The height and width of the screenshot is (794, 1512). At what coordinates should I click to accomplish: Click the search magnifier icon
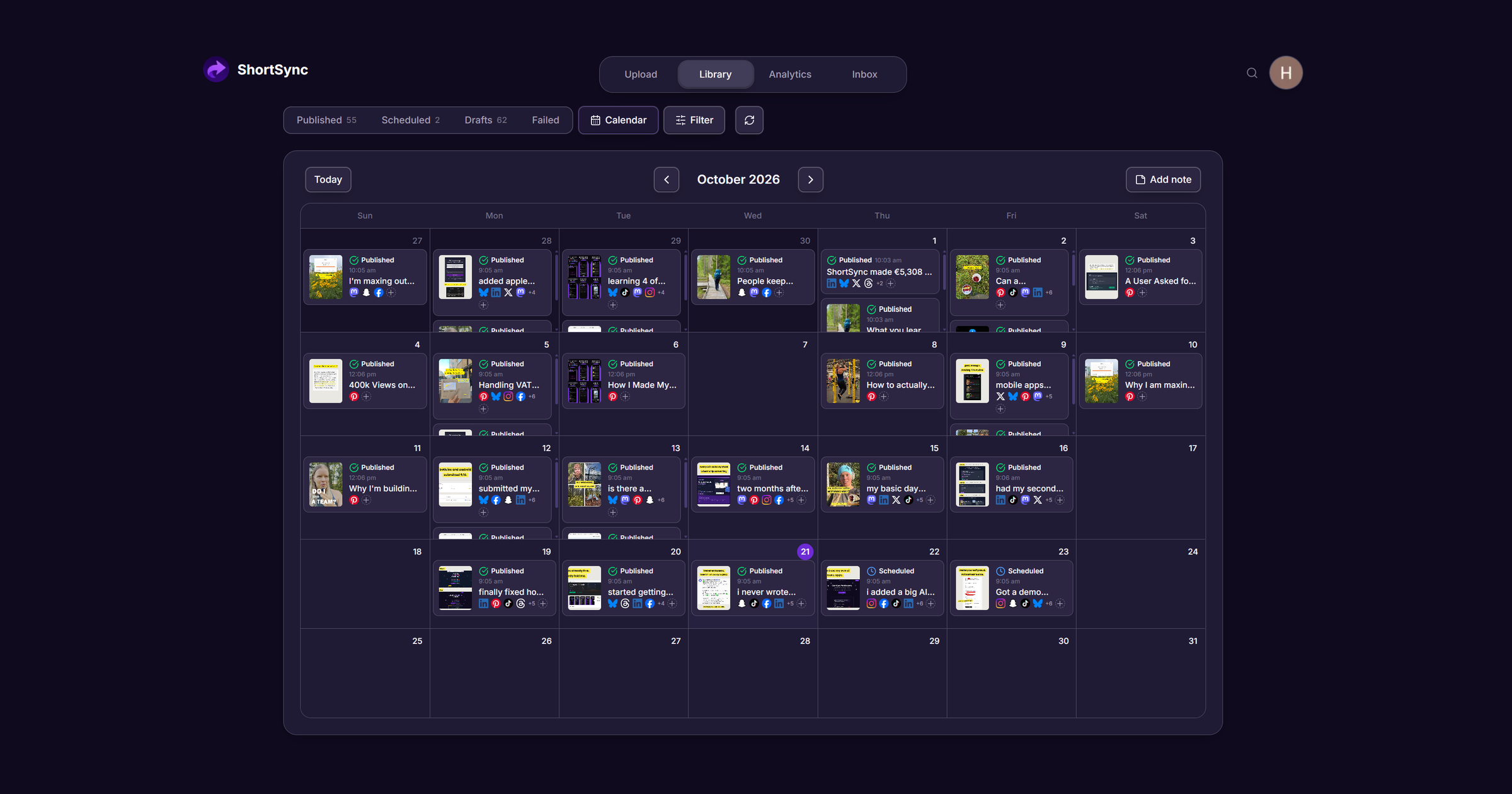point(1252,73)
